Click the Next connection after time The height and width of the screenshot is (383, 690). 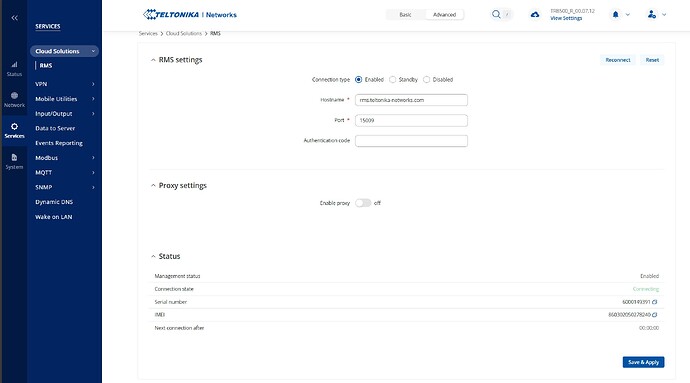(x=649, y=328)
